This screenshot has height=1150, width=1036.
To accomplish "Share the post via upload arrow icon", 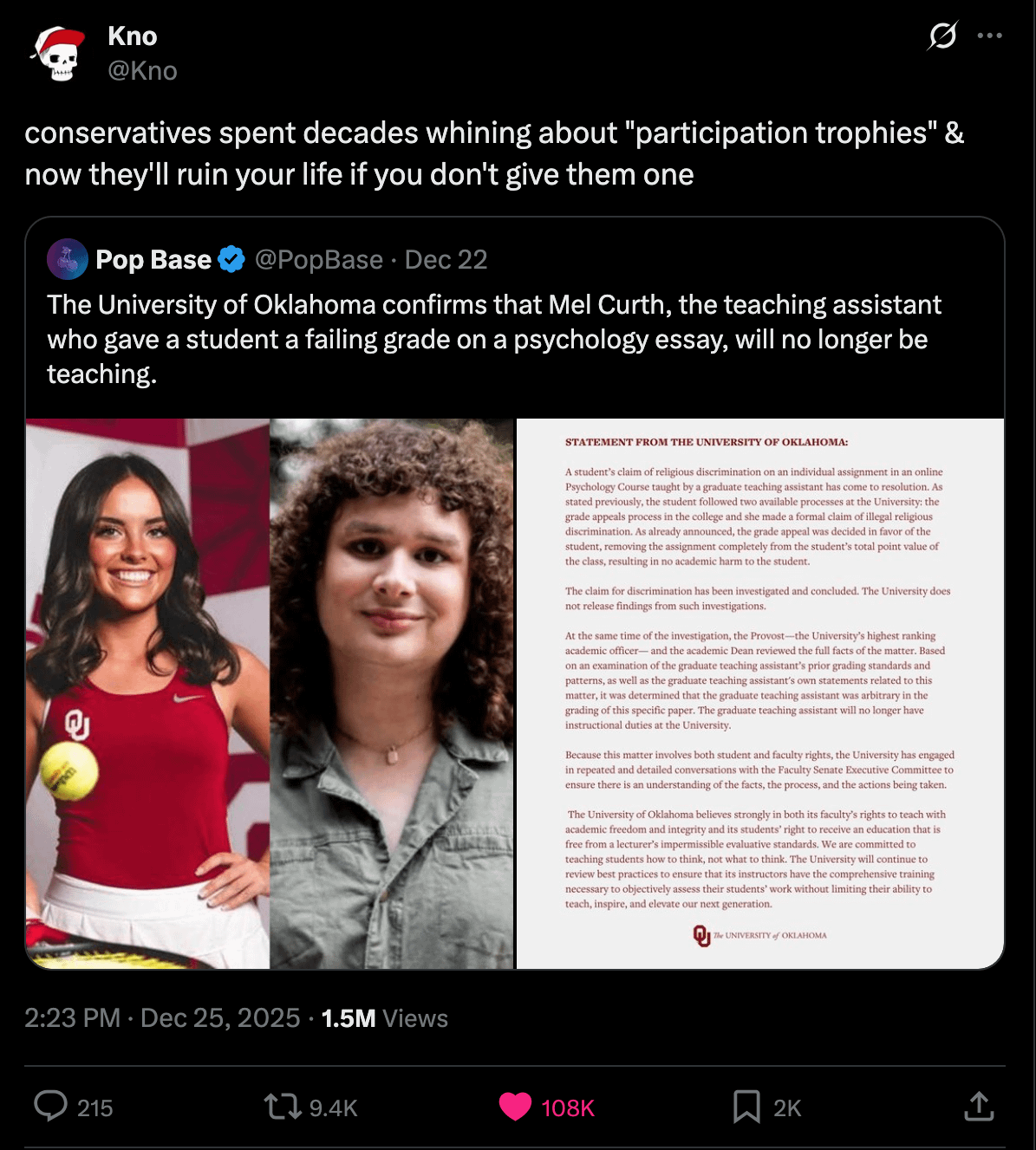I will click(979, 1106).
